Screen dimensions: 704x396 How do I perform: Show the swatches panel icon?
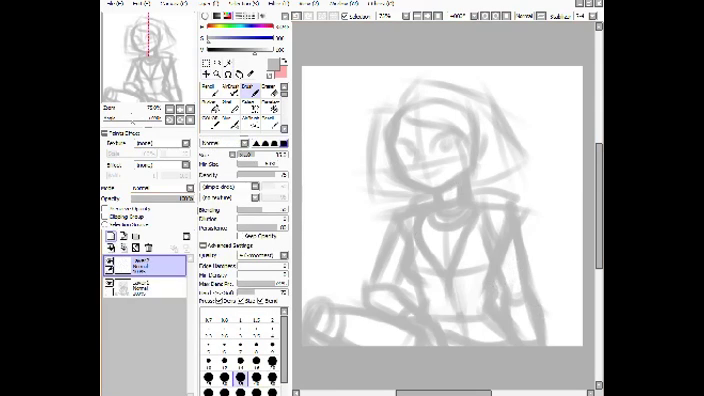tap(251, 16)
